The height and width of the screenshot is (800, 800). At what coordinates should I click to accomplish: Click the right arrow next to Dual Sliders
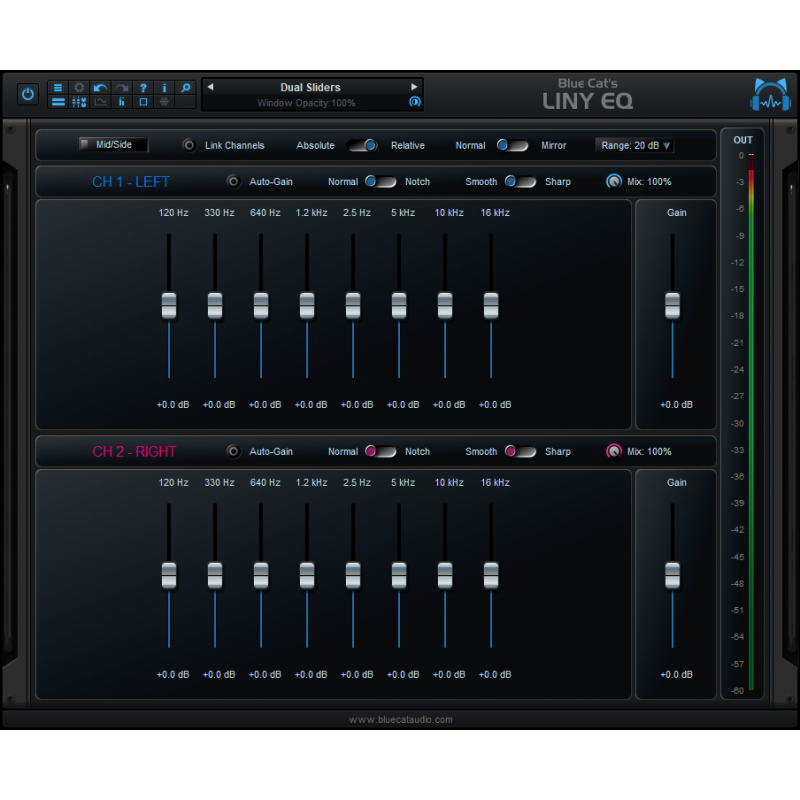click(415, 87)
